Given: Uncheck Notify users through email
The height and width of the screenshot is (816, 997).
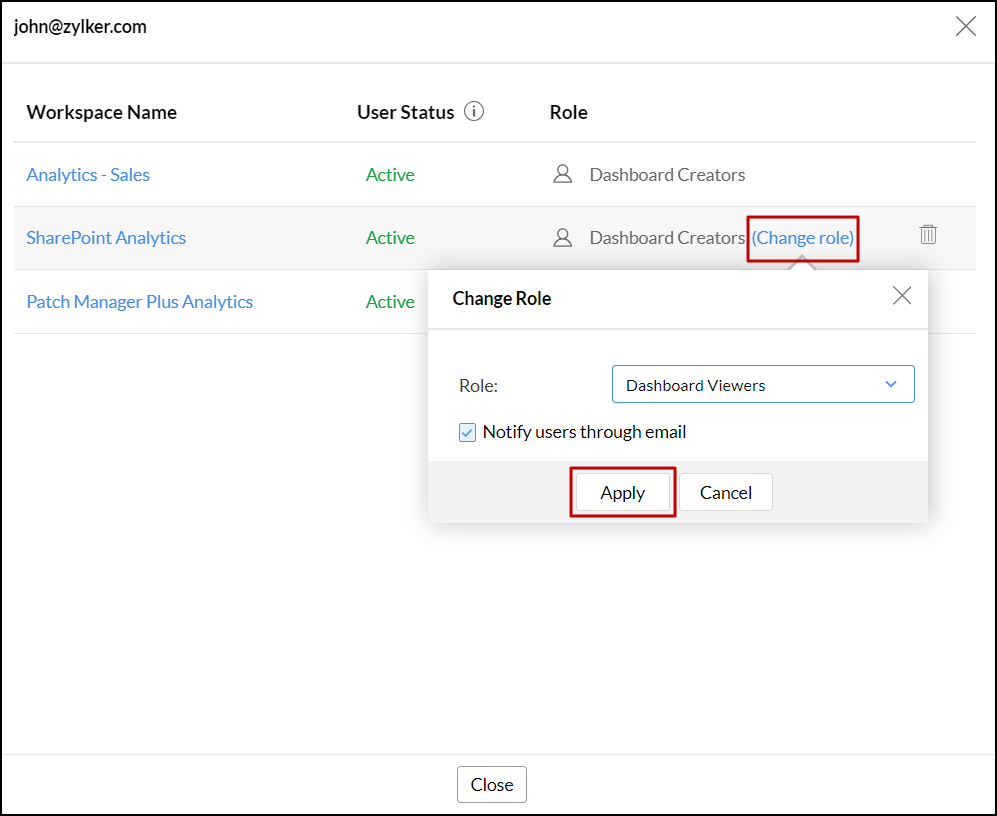Looking at the screenshot, I should pyautogui.click(x=468, y=433).
